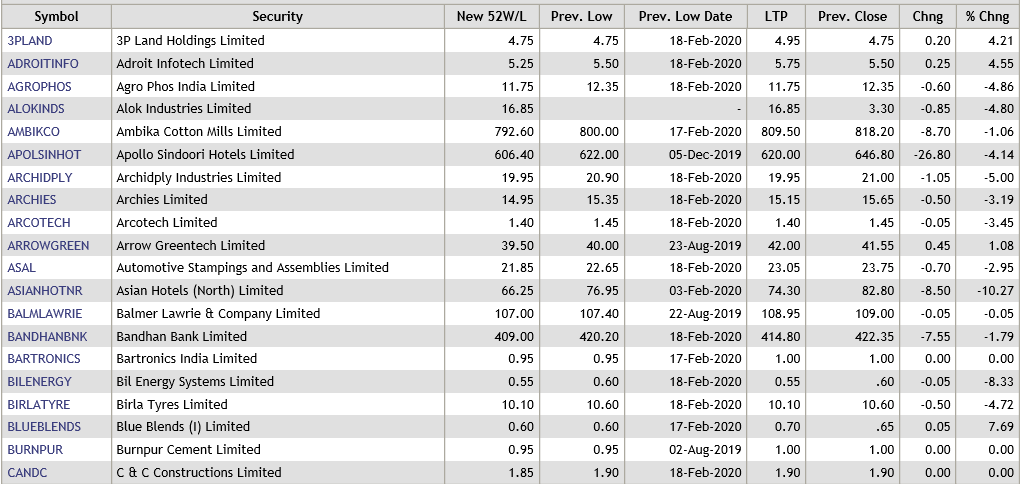Screen dimensions: 1023x484
Task: Click the ADROITINFO symbol link
Action: 42,63
